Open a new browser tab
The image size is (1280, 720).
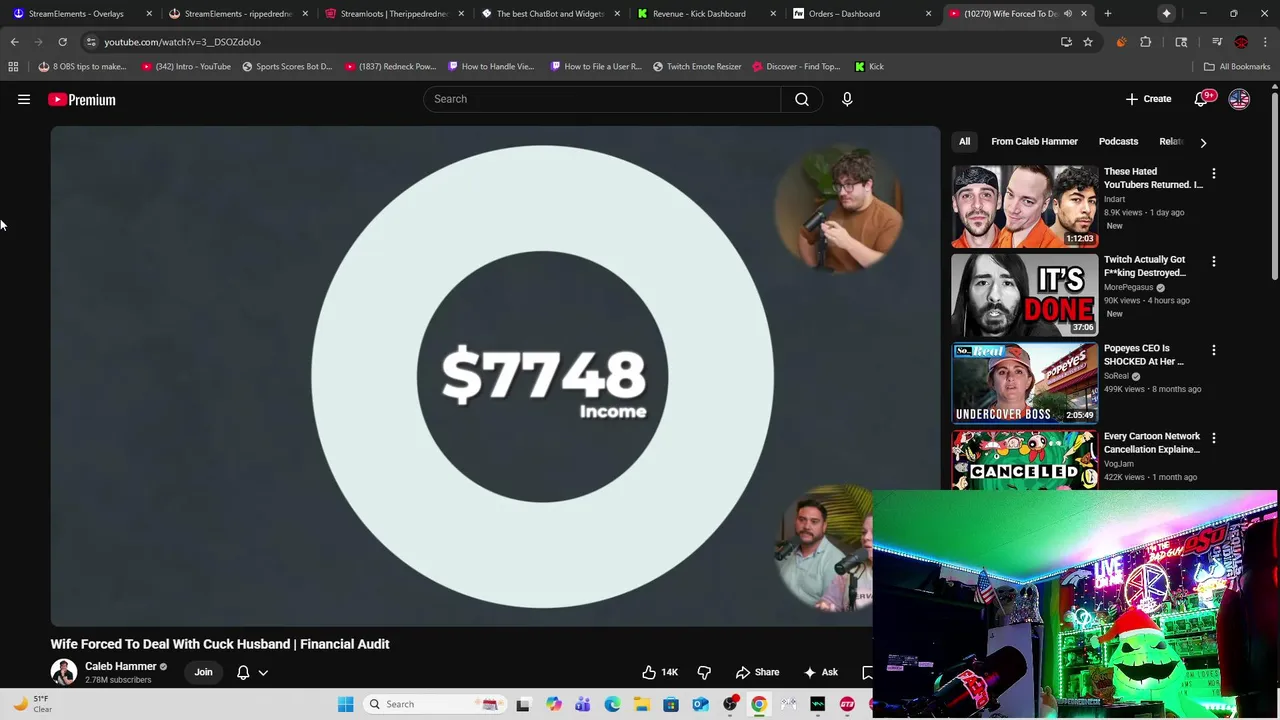pyautogui.click(x=1108, y=14)
